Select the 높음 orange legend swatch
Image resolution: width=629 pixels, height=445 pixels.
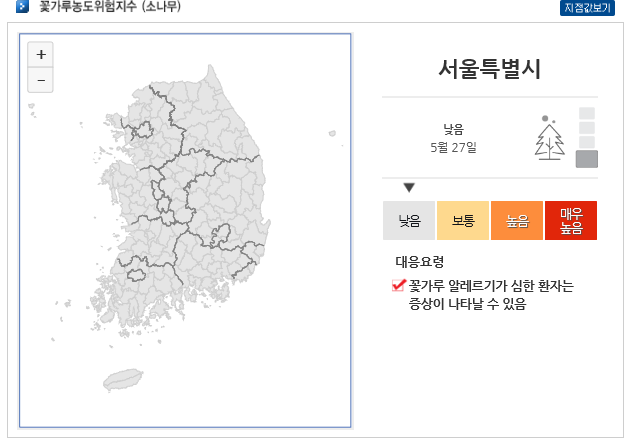(x=517, y=220)
